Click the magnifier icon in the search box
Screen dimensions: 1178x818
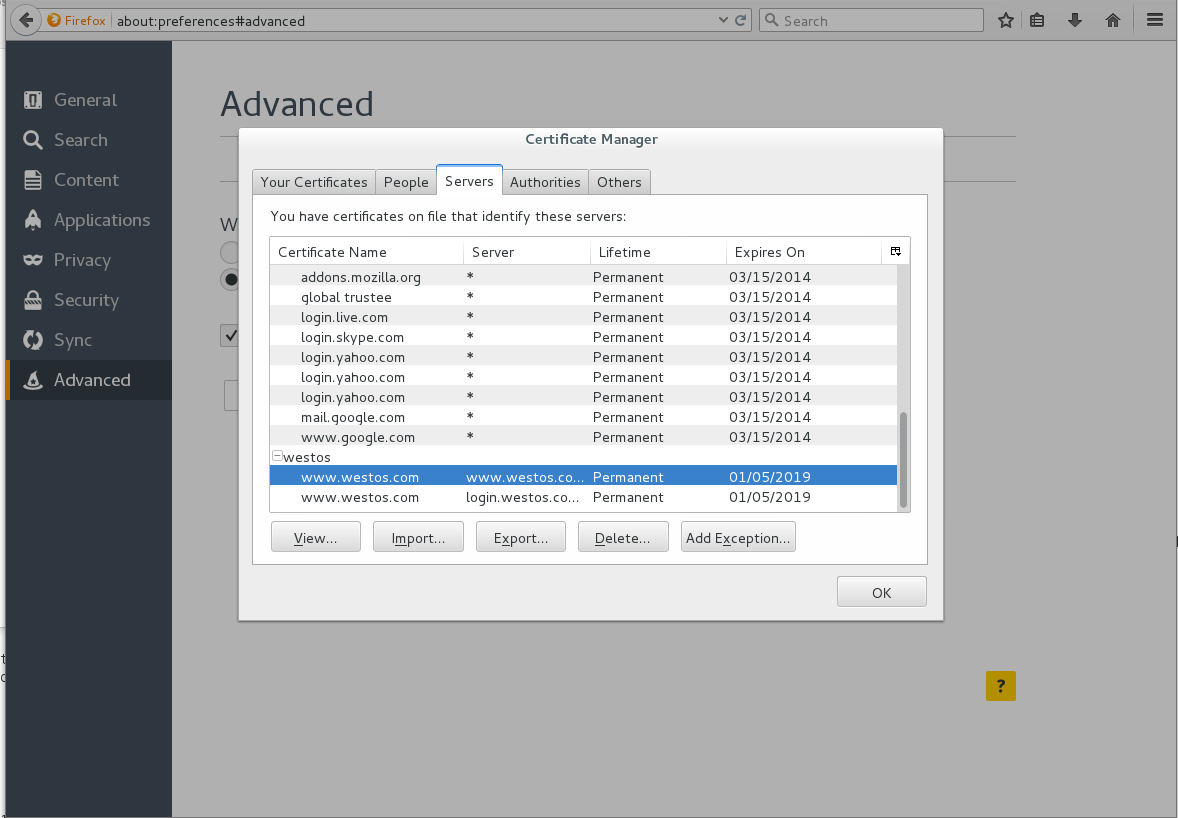point(772,20)
